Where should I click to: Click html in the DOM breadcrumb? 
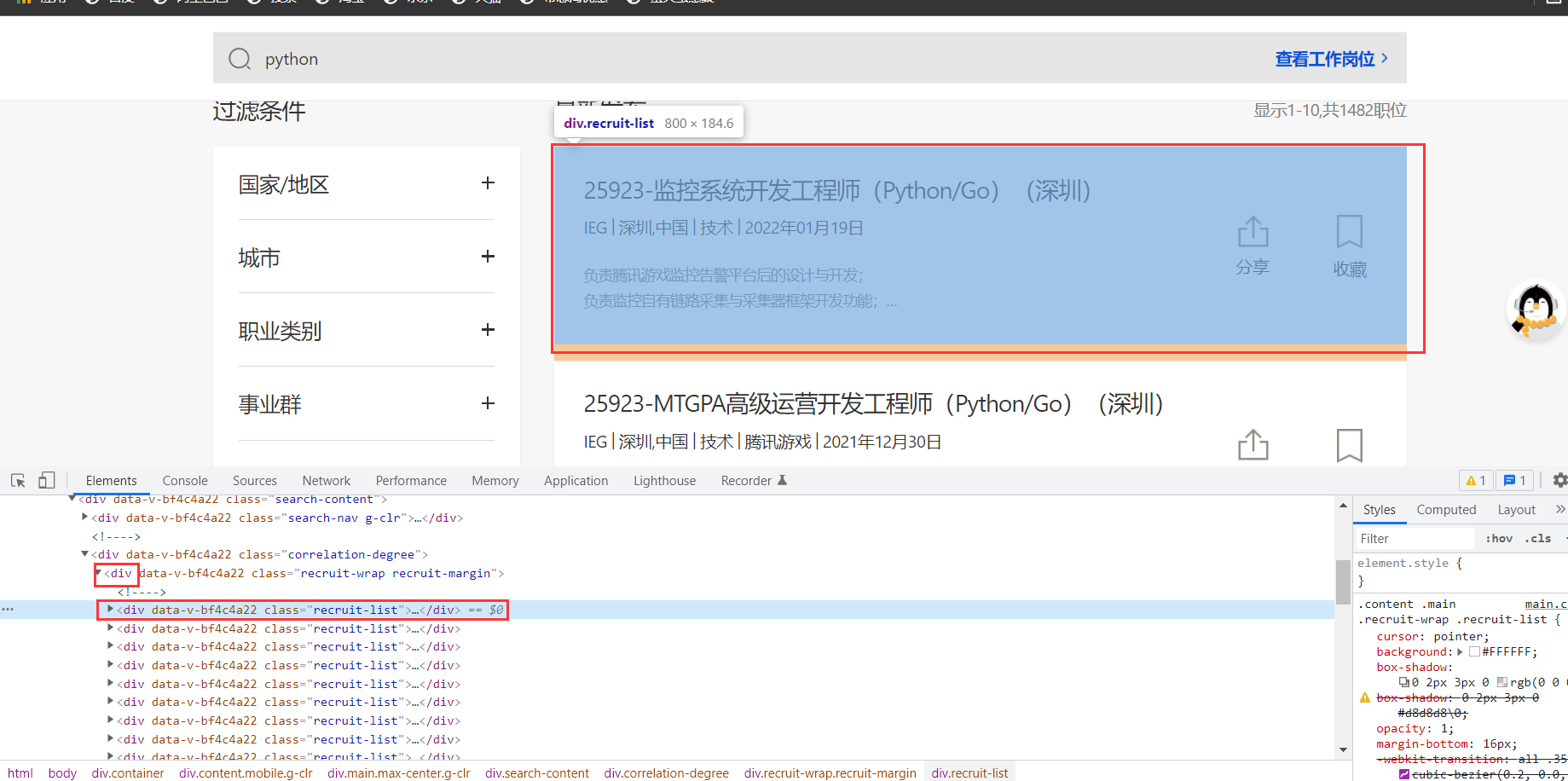click(20, 772)
